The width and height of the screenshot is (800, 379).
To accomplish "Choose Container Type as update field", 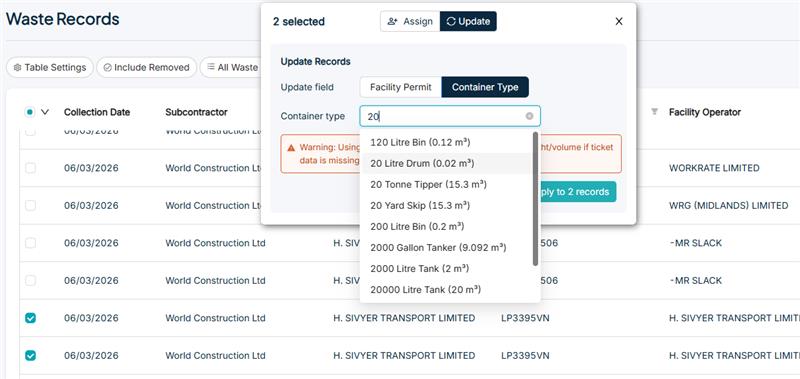I will pyautogui.click(x=485, y=87).
